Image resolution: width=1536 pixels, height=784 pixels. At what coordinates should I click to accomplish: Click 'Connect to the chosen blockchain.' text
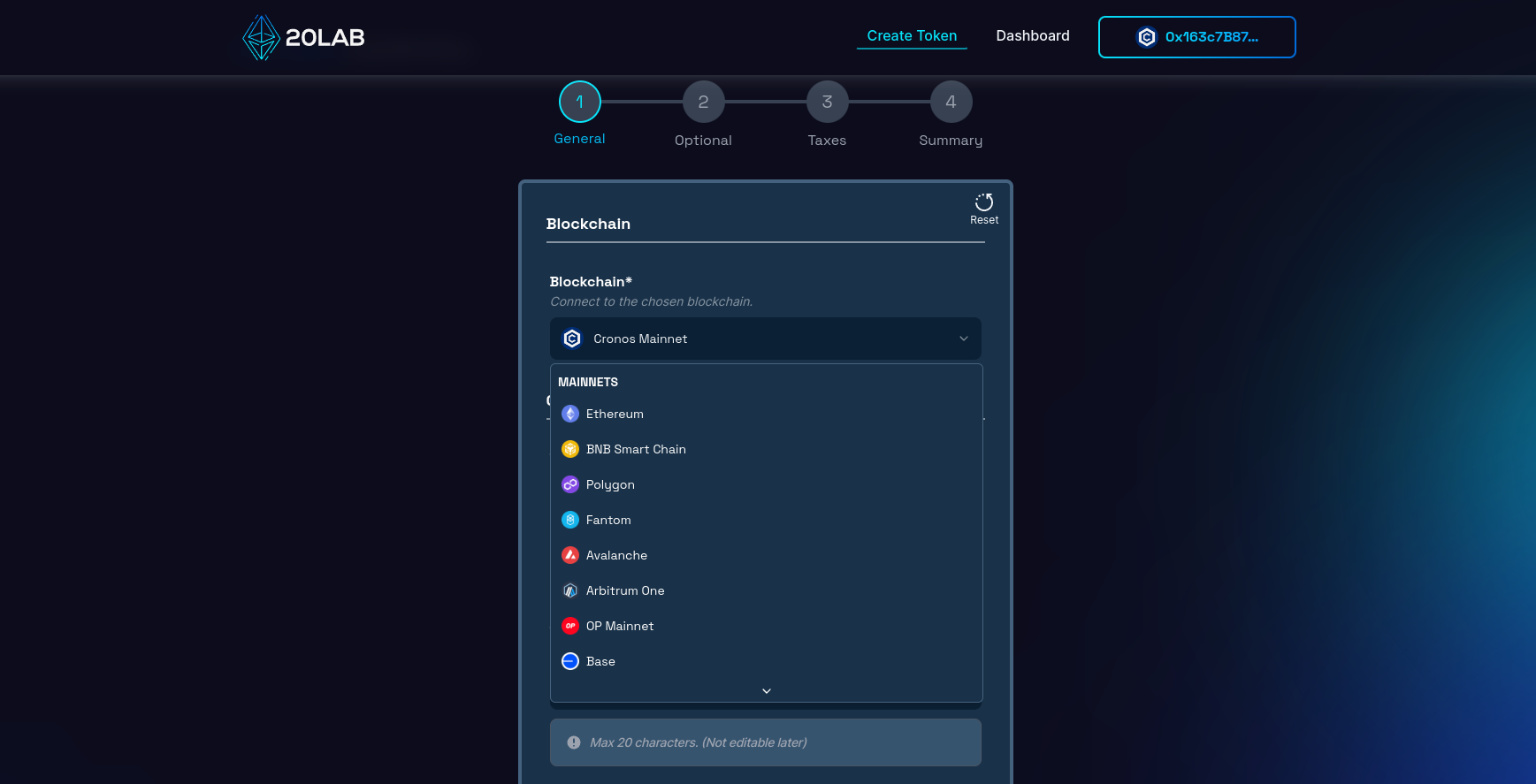(x=652, y=301)
